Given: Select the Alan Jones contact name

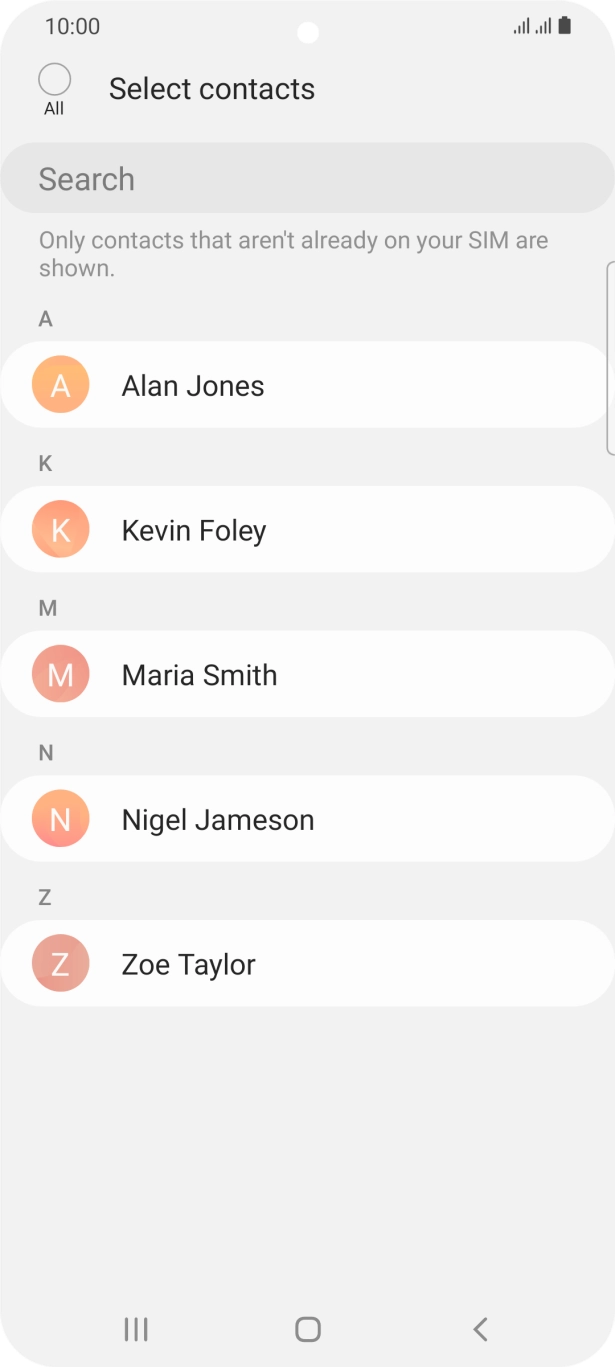Looking at the screenshot, I should (193, 386).
